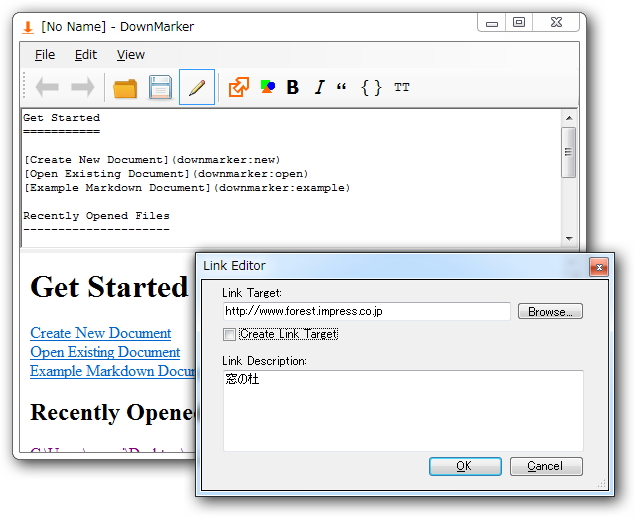635x517 pixels.
Task: Toggle the pencil edit mode icon
Action: click(x=197, y=87)
